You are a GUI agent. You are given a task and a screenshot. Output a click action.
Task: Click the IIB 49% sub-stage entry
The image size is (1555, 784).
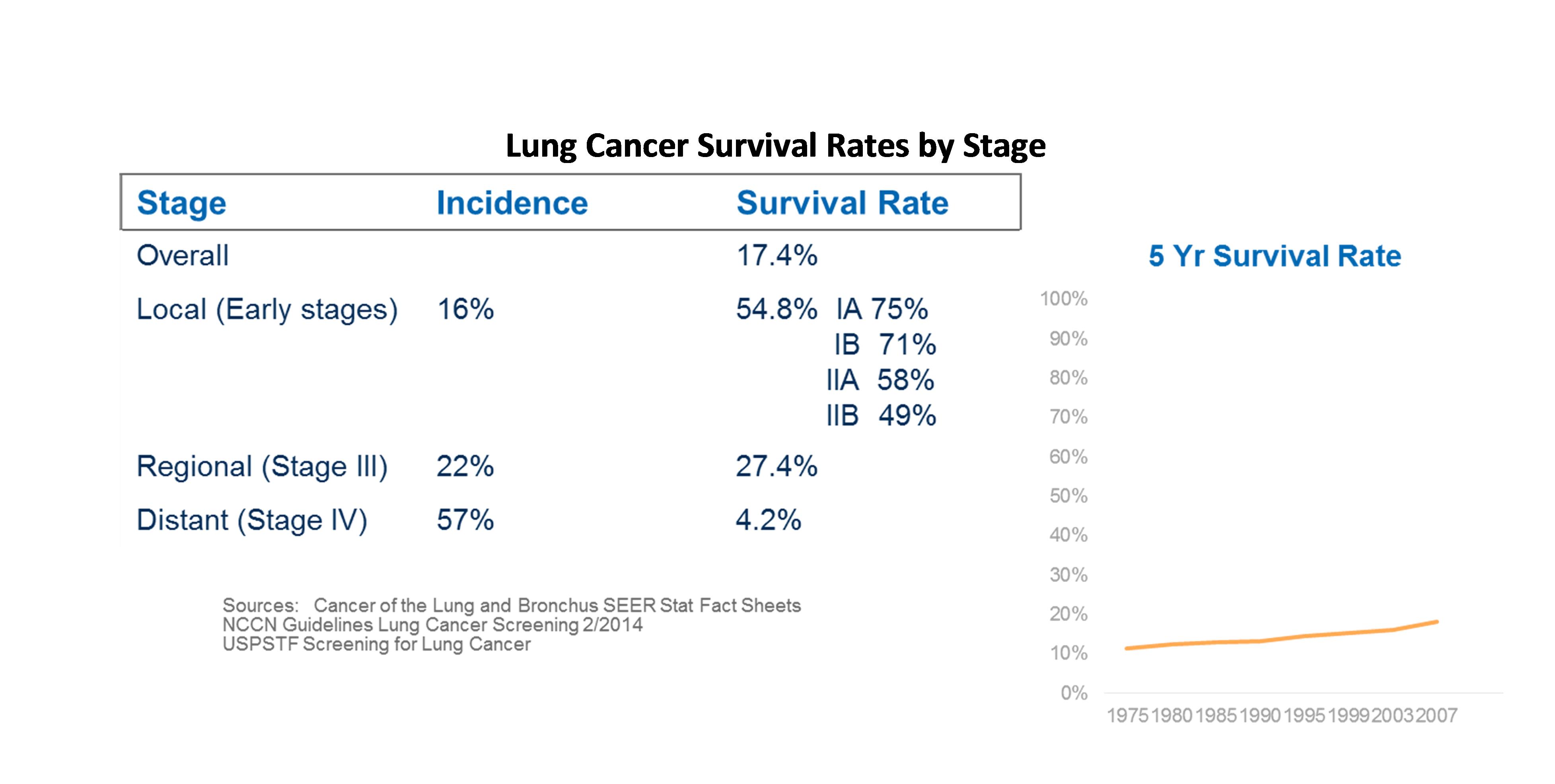[882, 416]
